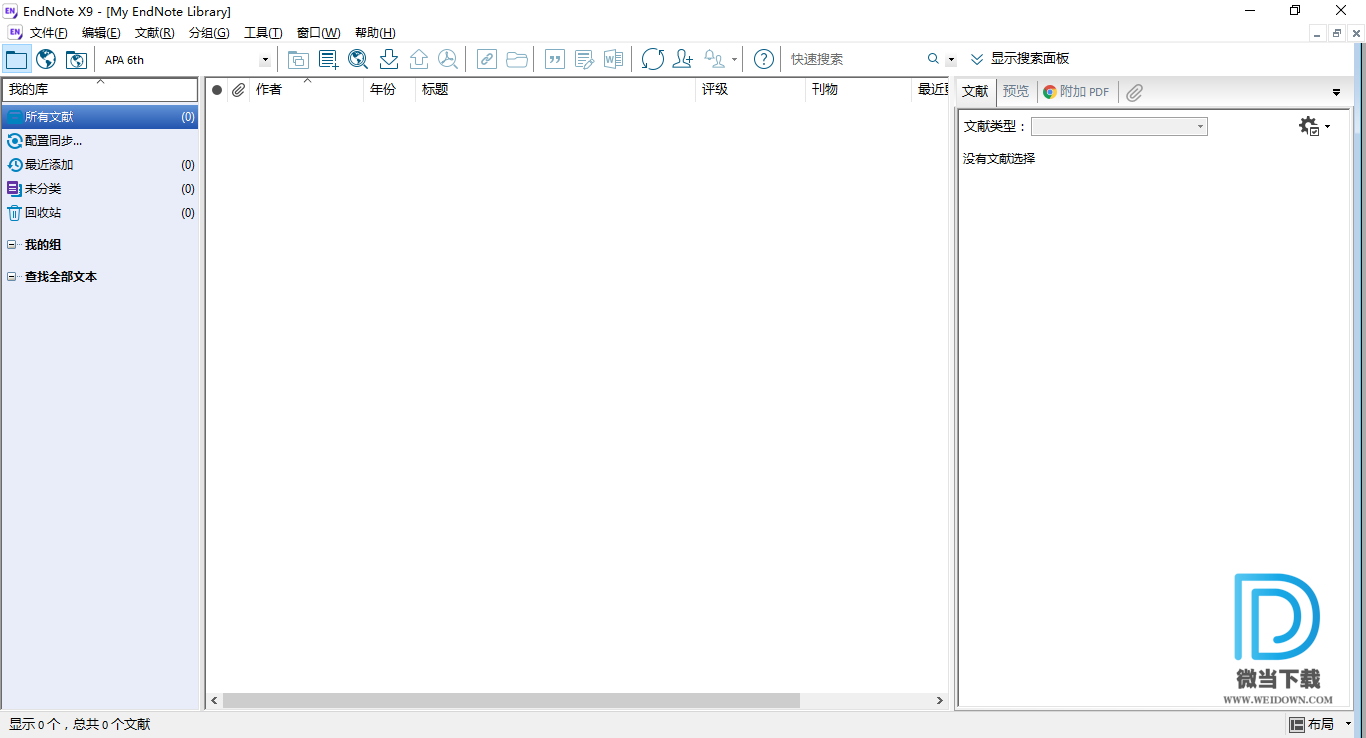Click the quick search magnifier icon

(x=934, y=59)
